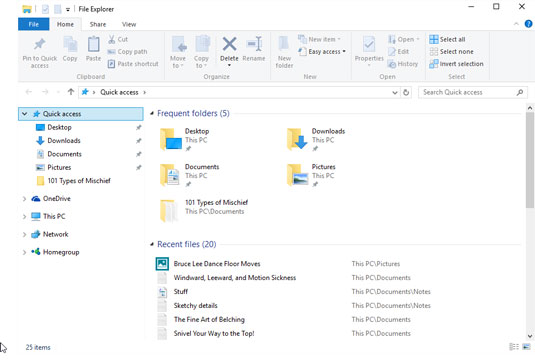Click the Edit icon in Open group
The height and width of the screenshot is (360, 535).
[392, 52]
